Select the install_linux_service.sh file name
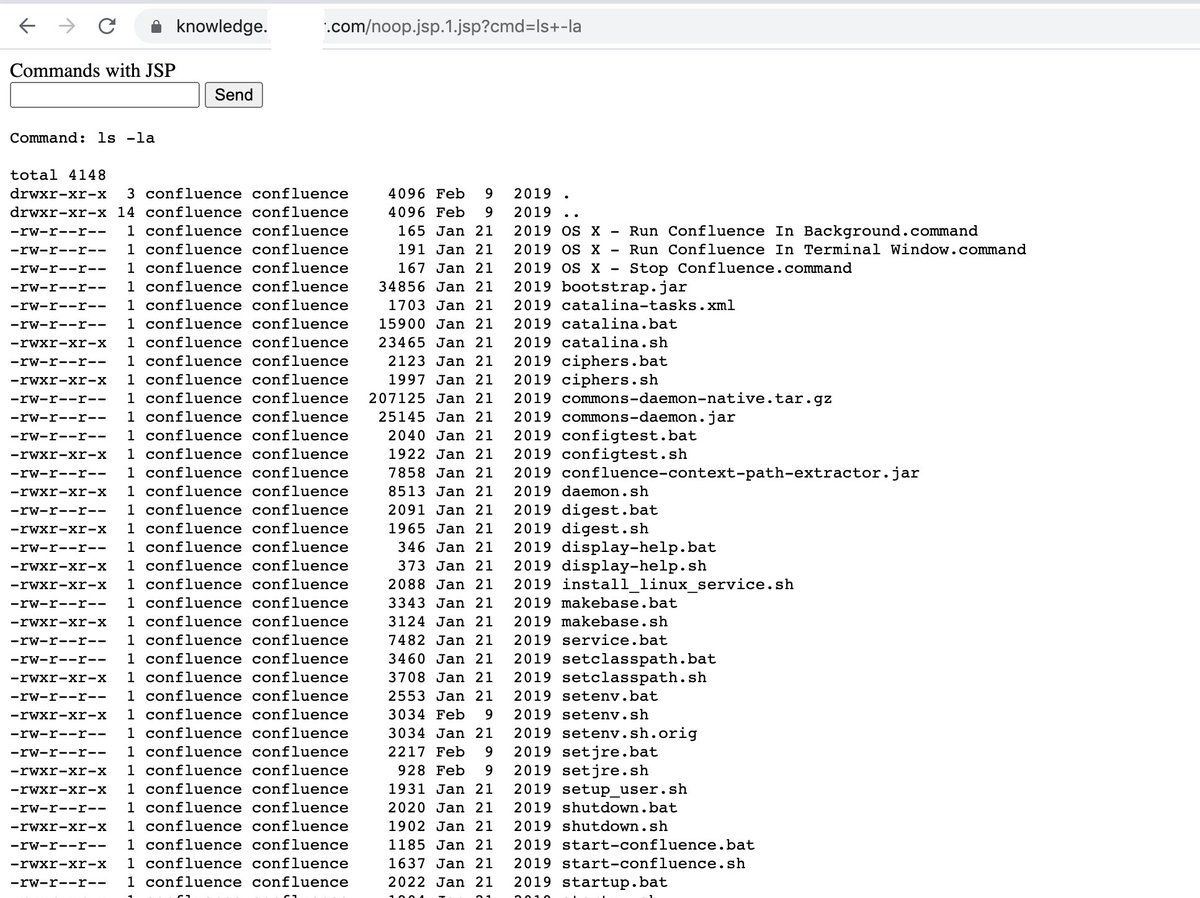Screen dimensions: 1200x898 678,585
